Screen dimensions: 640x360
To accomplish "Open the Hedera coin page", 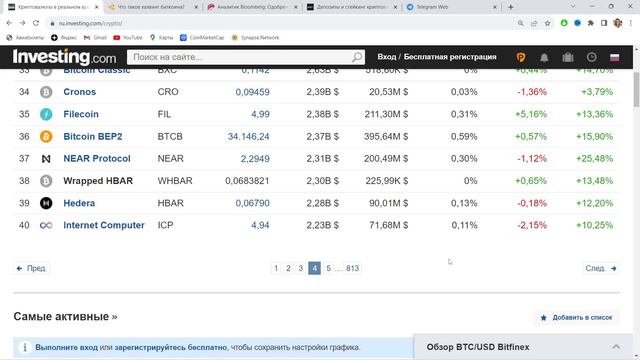I will pos(79,203).
